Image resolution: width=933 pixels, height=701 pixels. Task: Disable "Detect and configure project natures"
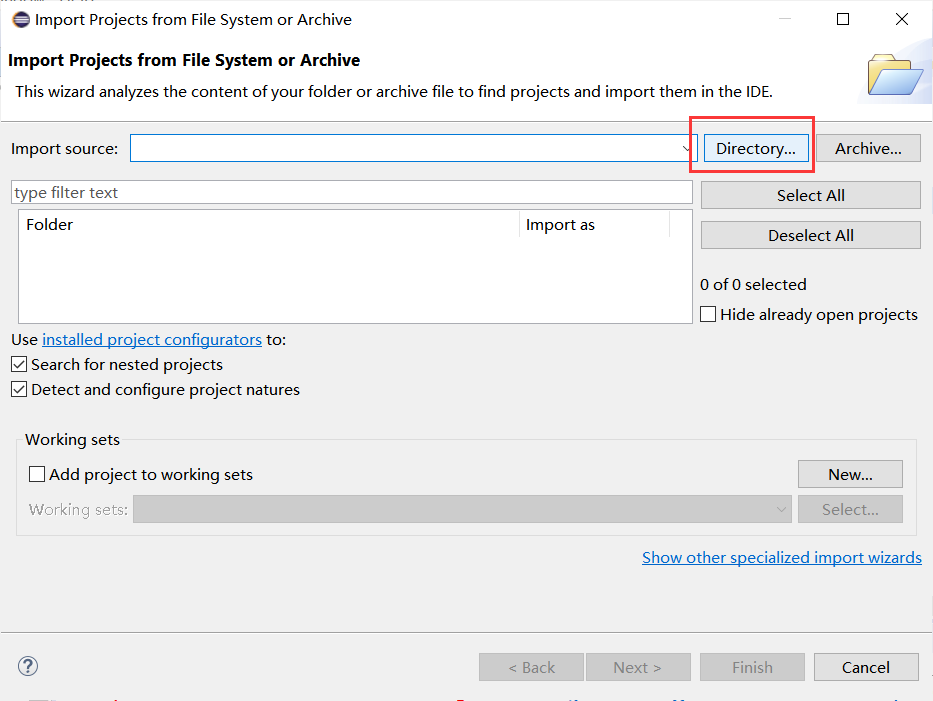[x=18, y=390]
